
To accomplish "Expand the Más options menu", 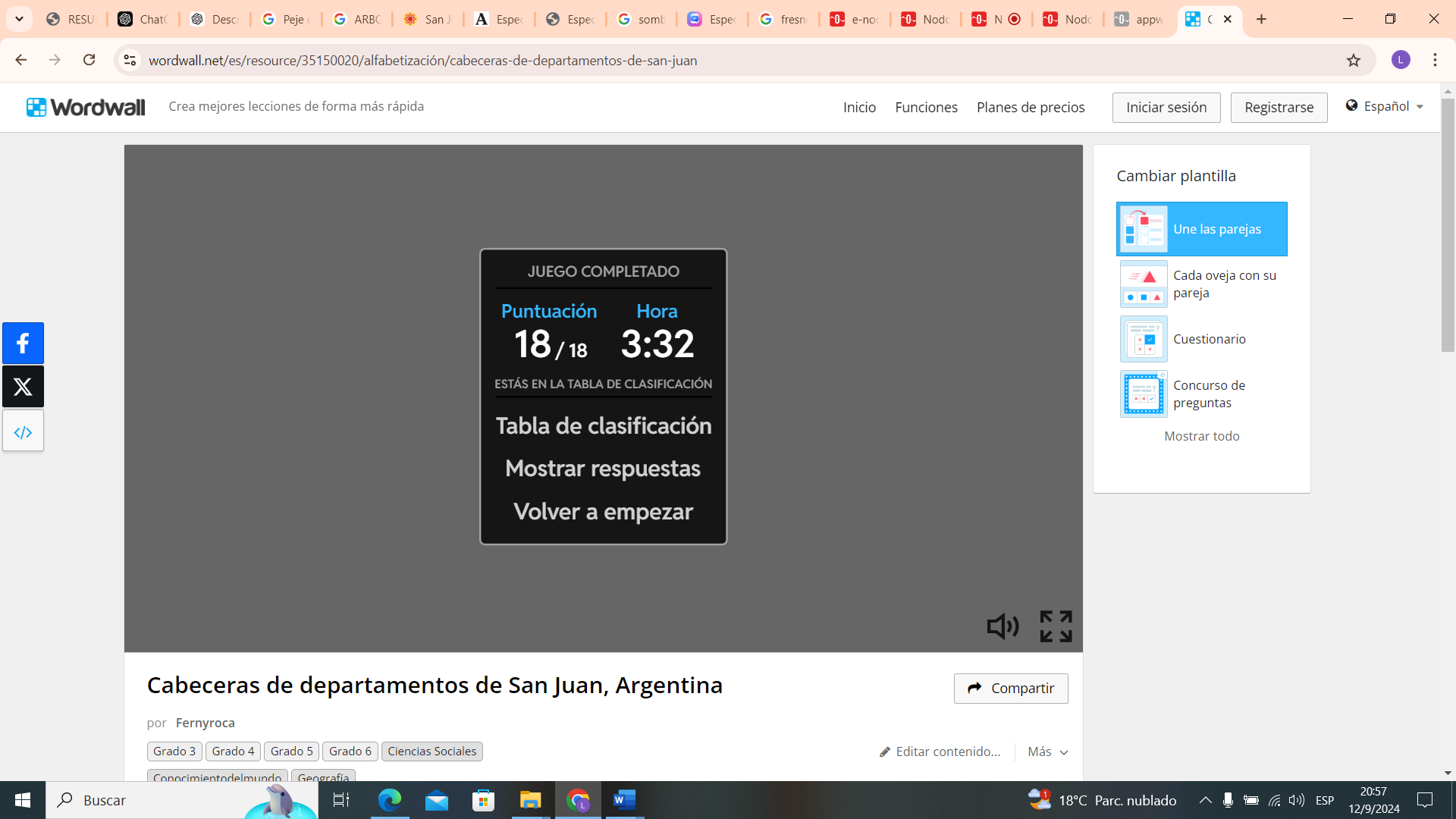I will [x=1047, y=752].
